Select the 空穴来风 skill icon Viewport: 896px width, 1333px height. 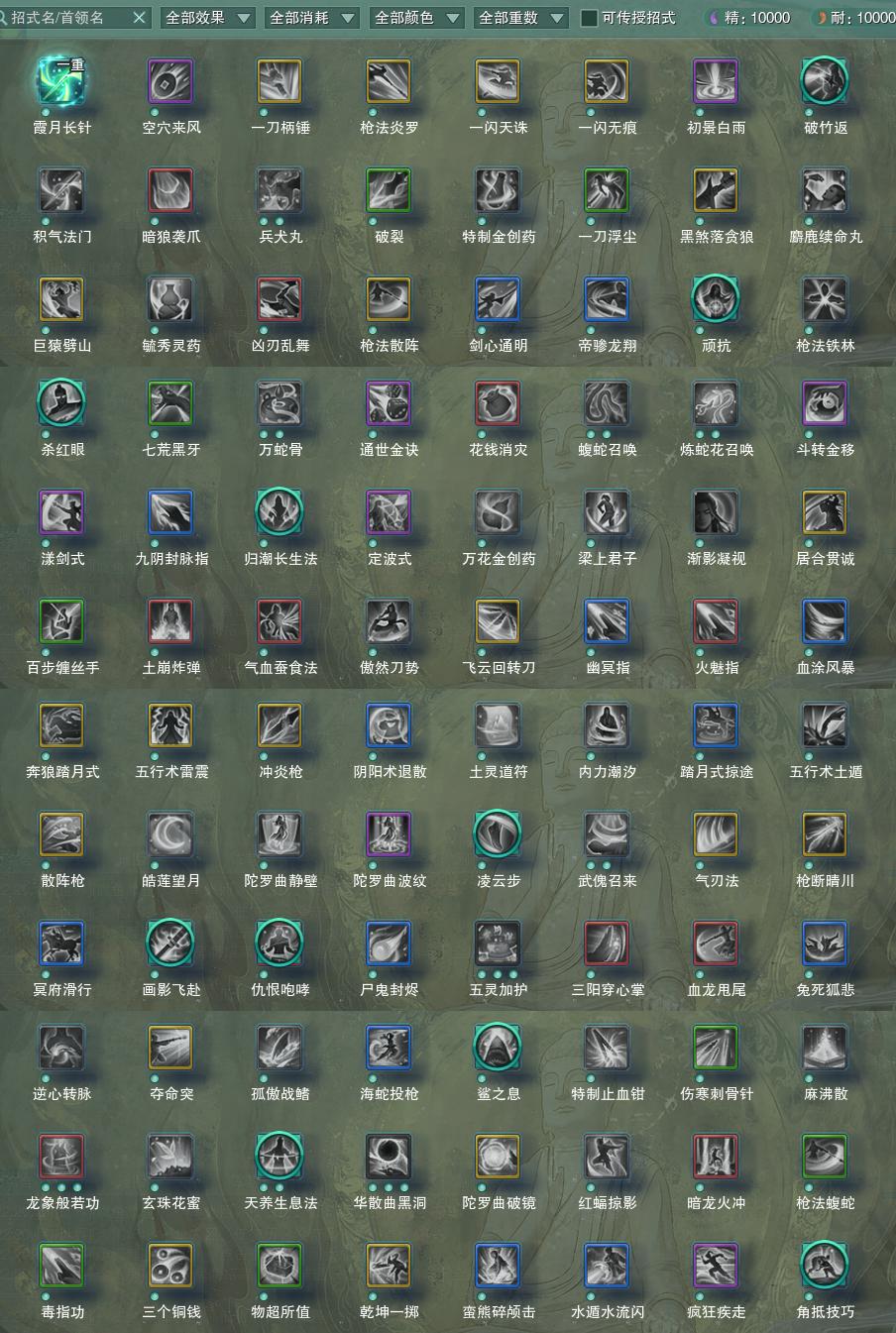(x=170, y=81)
